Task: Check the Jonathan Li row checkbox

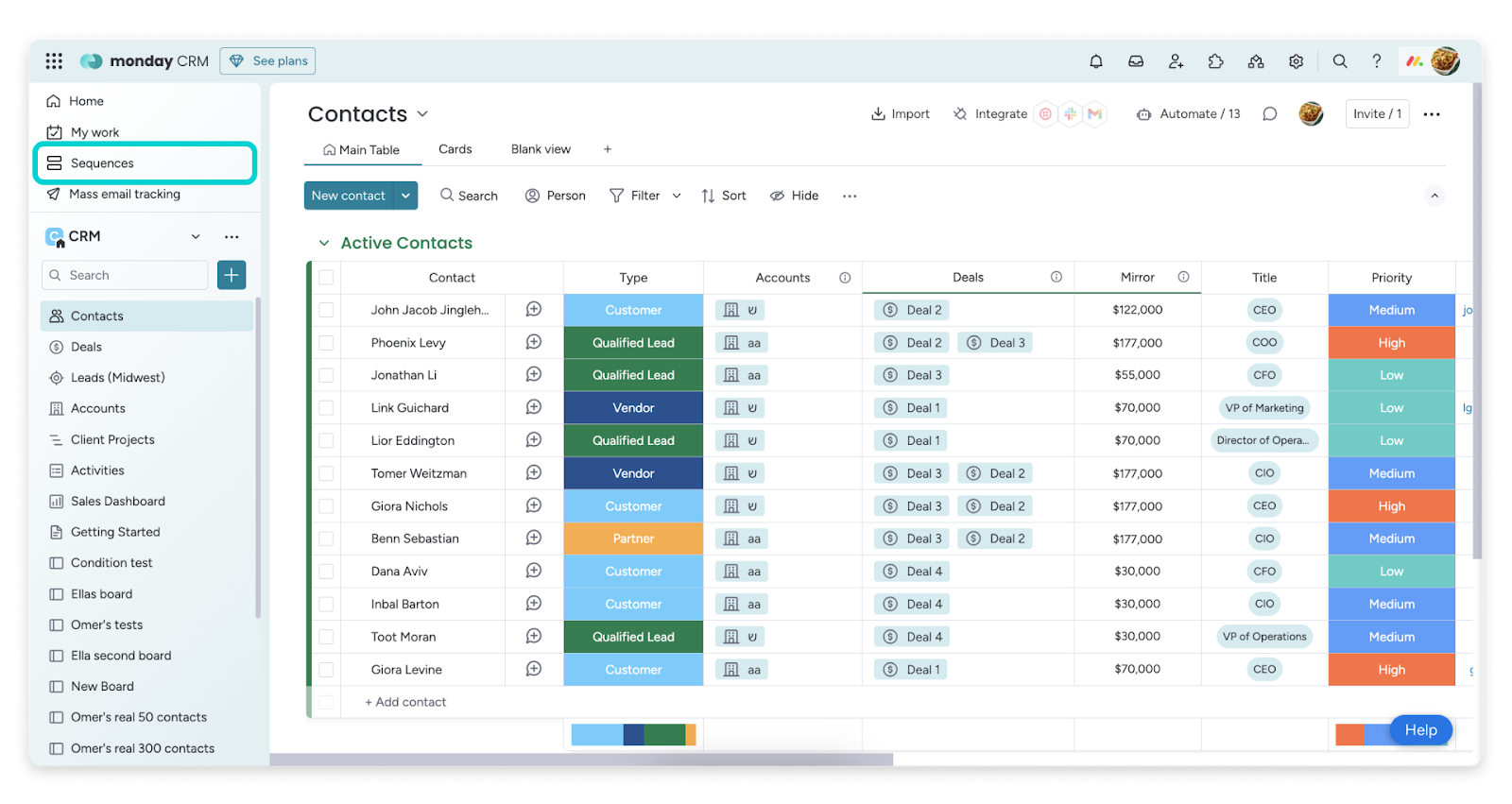Action: 326,375
